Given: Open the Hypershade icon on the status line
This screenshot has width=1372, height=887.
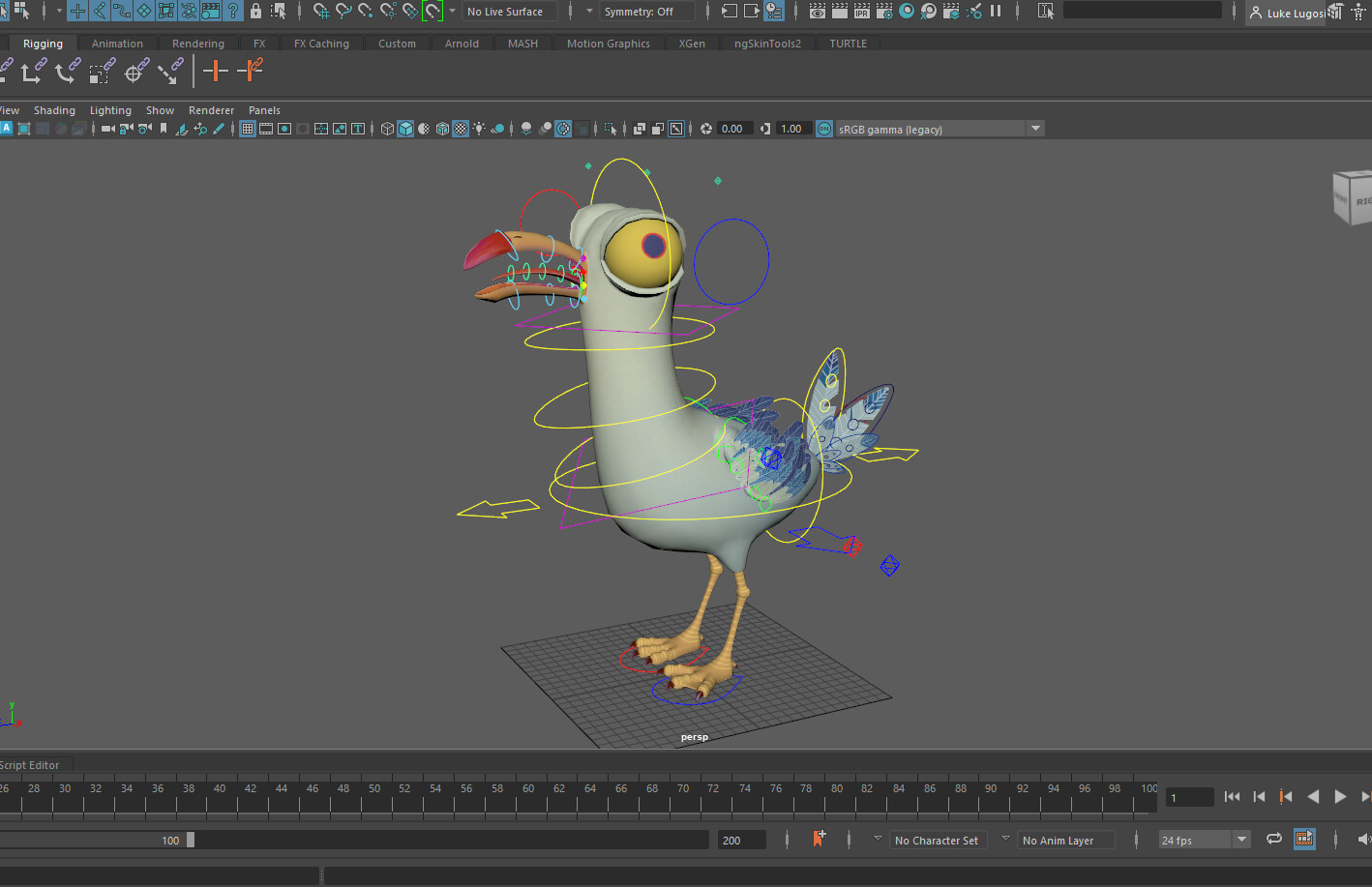Looking at the screenshot, I should (907, 11).
